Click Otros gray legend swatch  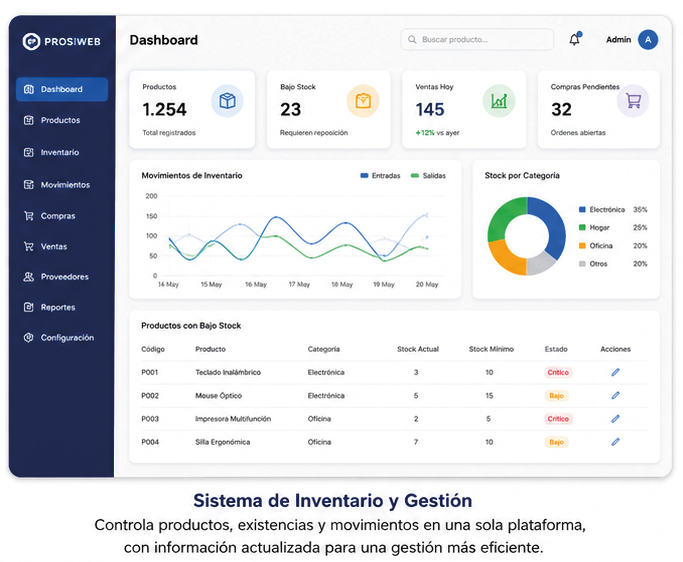582,264
